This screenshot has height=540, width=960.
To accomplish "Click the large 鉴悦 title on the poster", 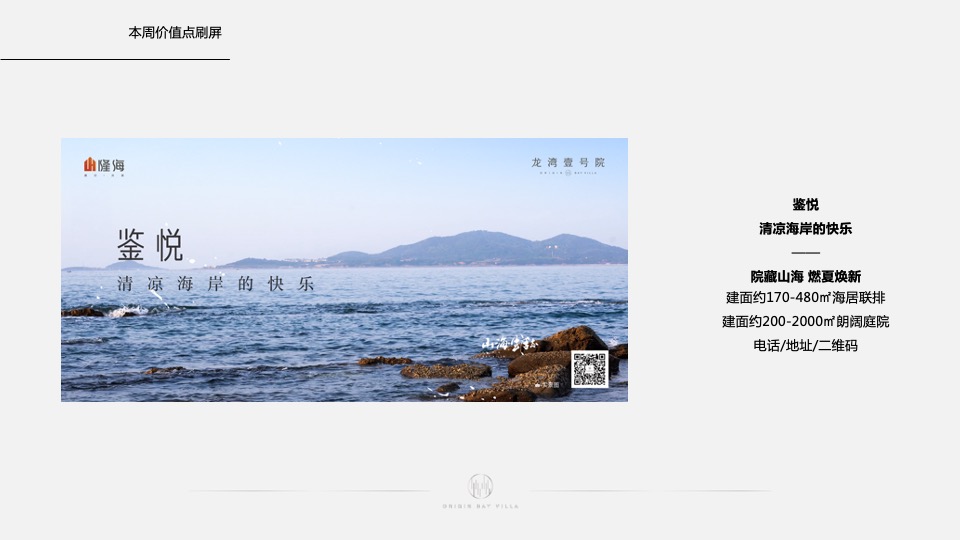I will tap(150, 245).
